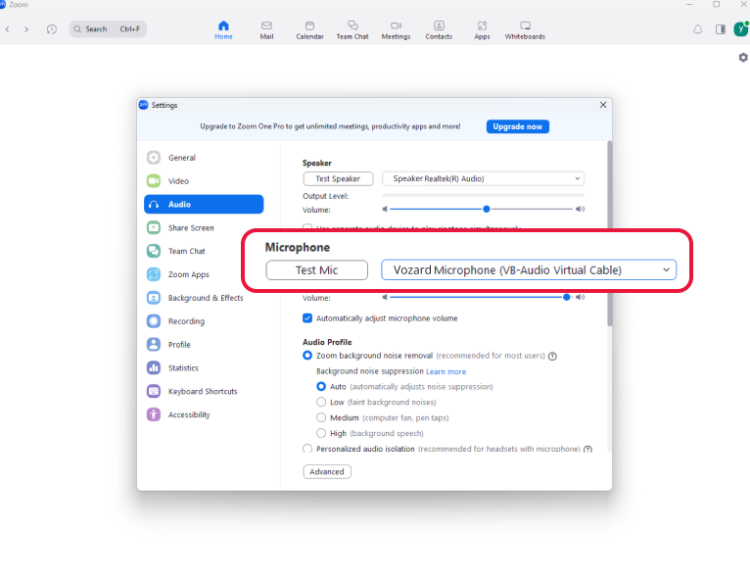750x580 pixels.
Task: Open the Mail icon in top bar
Action: [x=266, y=30]
